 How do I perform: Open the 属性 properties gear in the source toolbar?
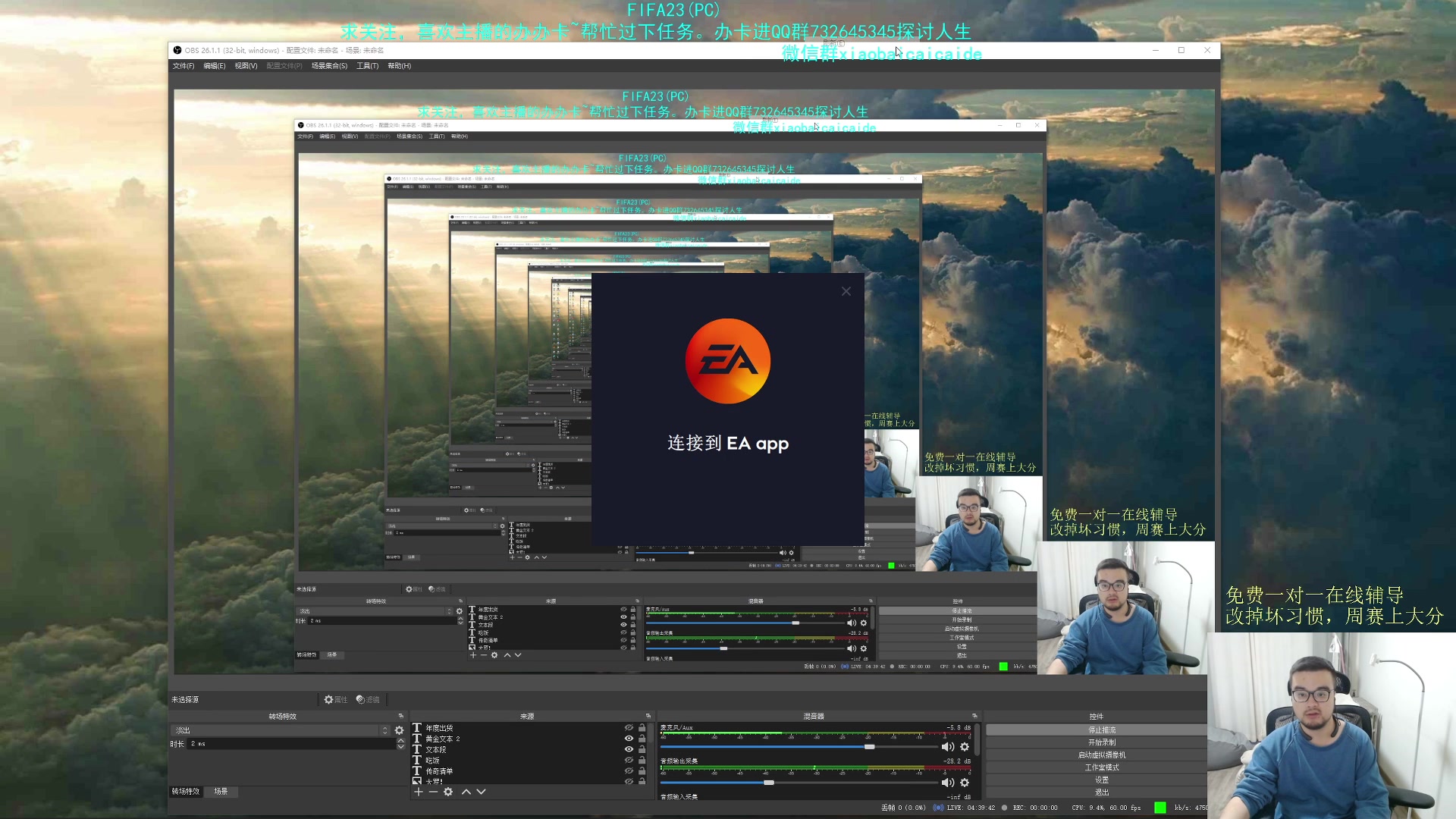[x=336, y=699]
